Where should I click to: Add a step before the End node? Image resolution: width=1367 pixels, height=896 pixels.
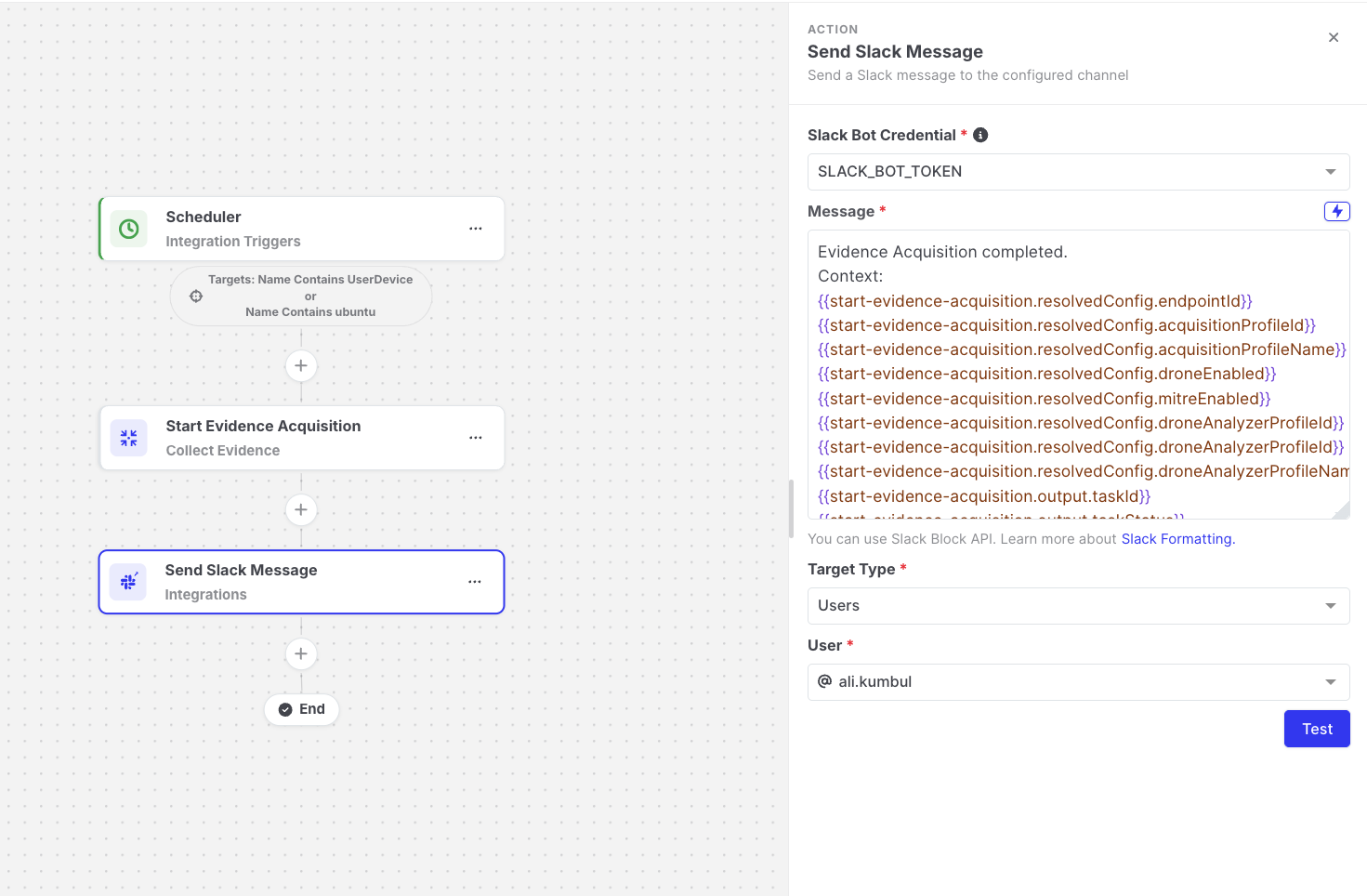(x=301, y=654)
